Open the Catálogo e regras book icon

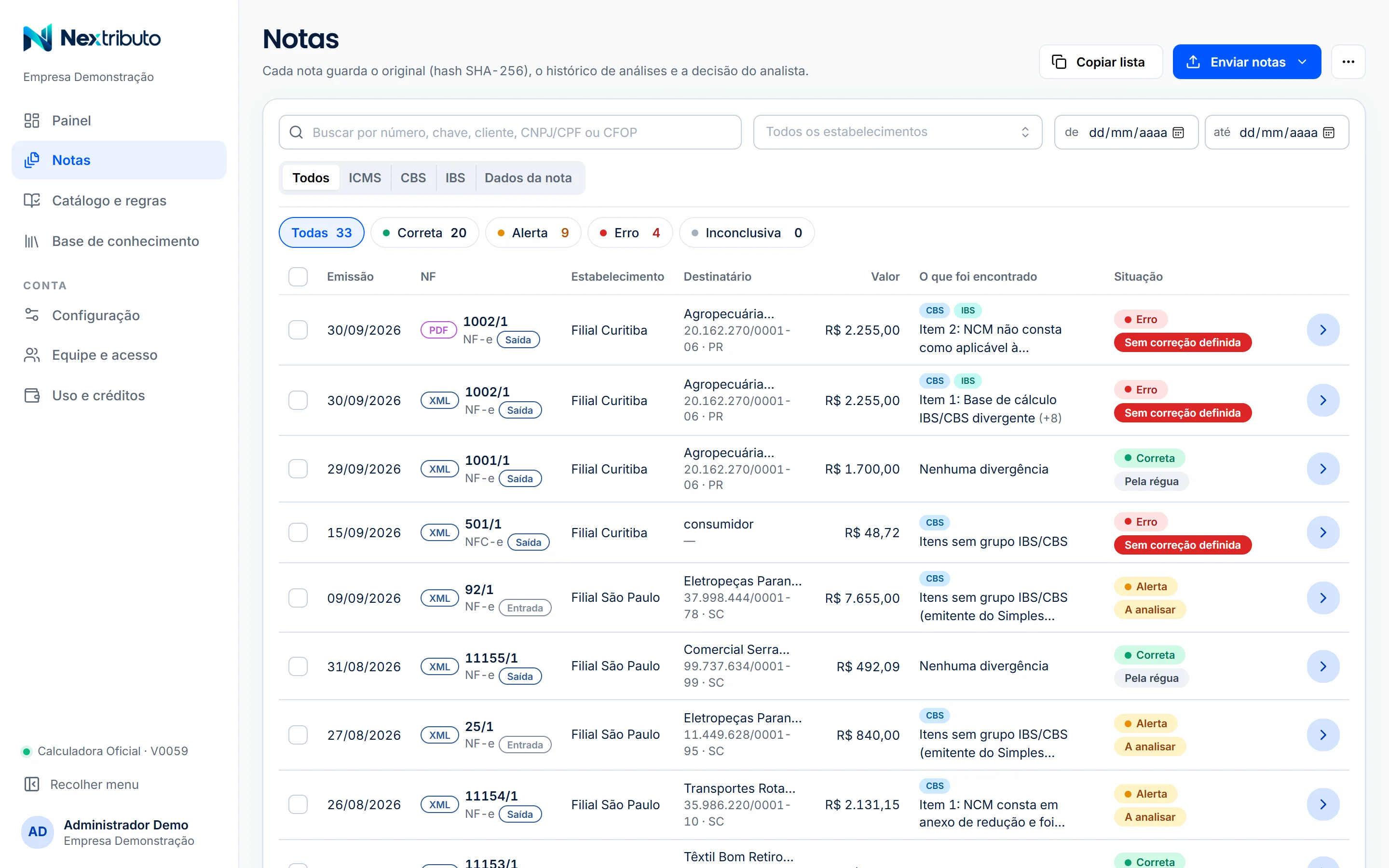click(31, 200)
